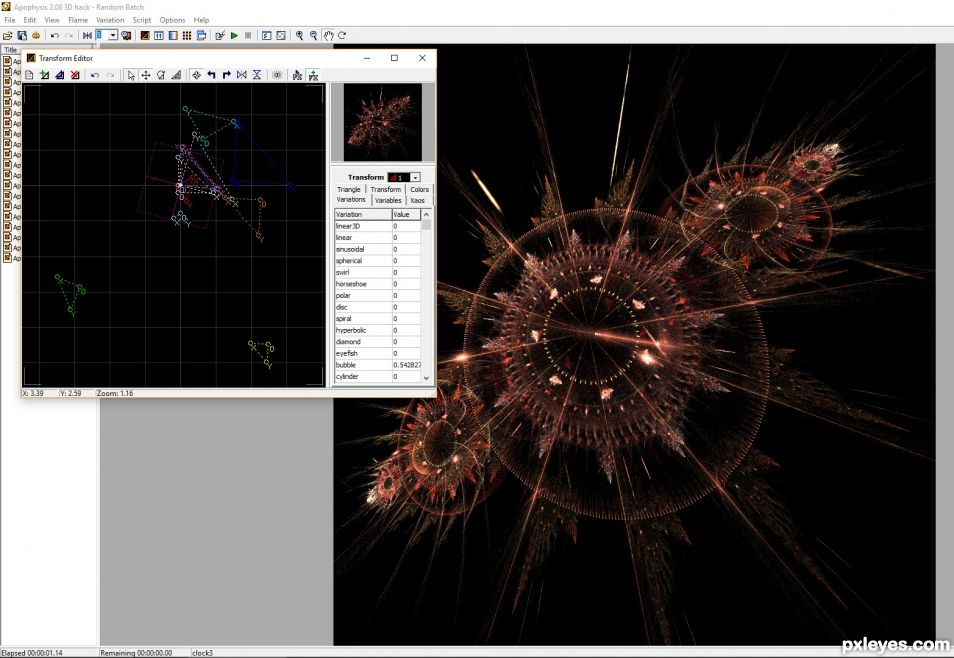Switch to the Triangle tab
The width and height of the screenshot is (954, 658).
pos(349,189)
